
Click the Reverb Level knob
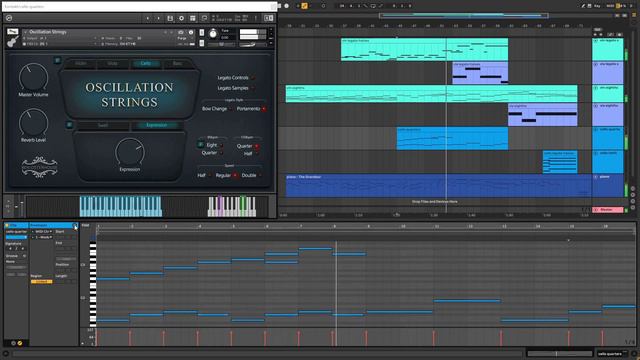click(x=33, y=122)
